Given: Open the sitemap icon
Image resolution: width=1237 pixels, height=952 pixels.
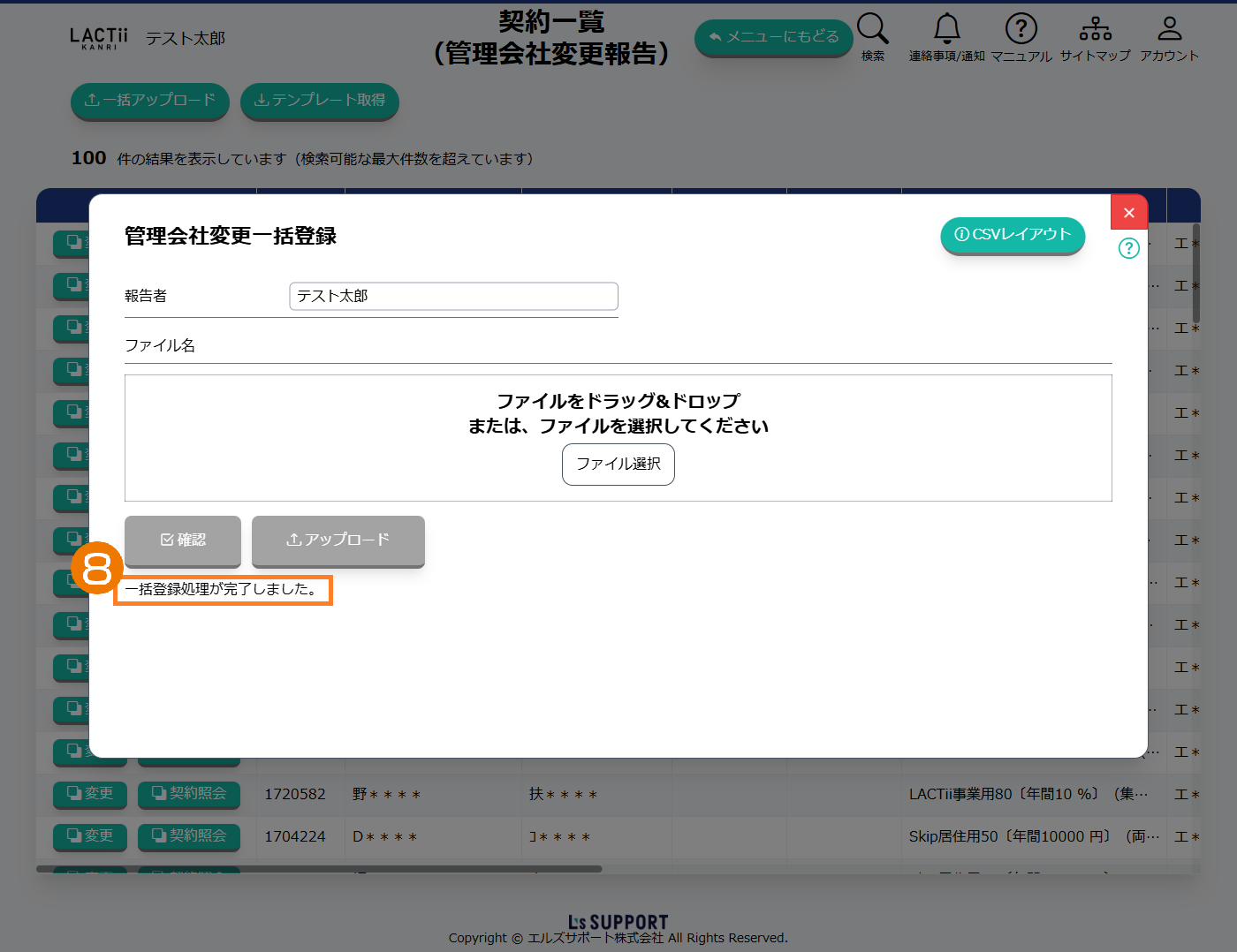Looking at the screenshot, I should click(1095, 29).
